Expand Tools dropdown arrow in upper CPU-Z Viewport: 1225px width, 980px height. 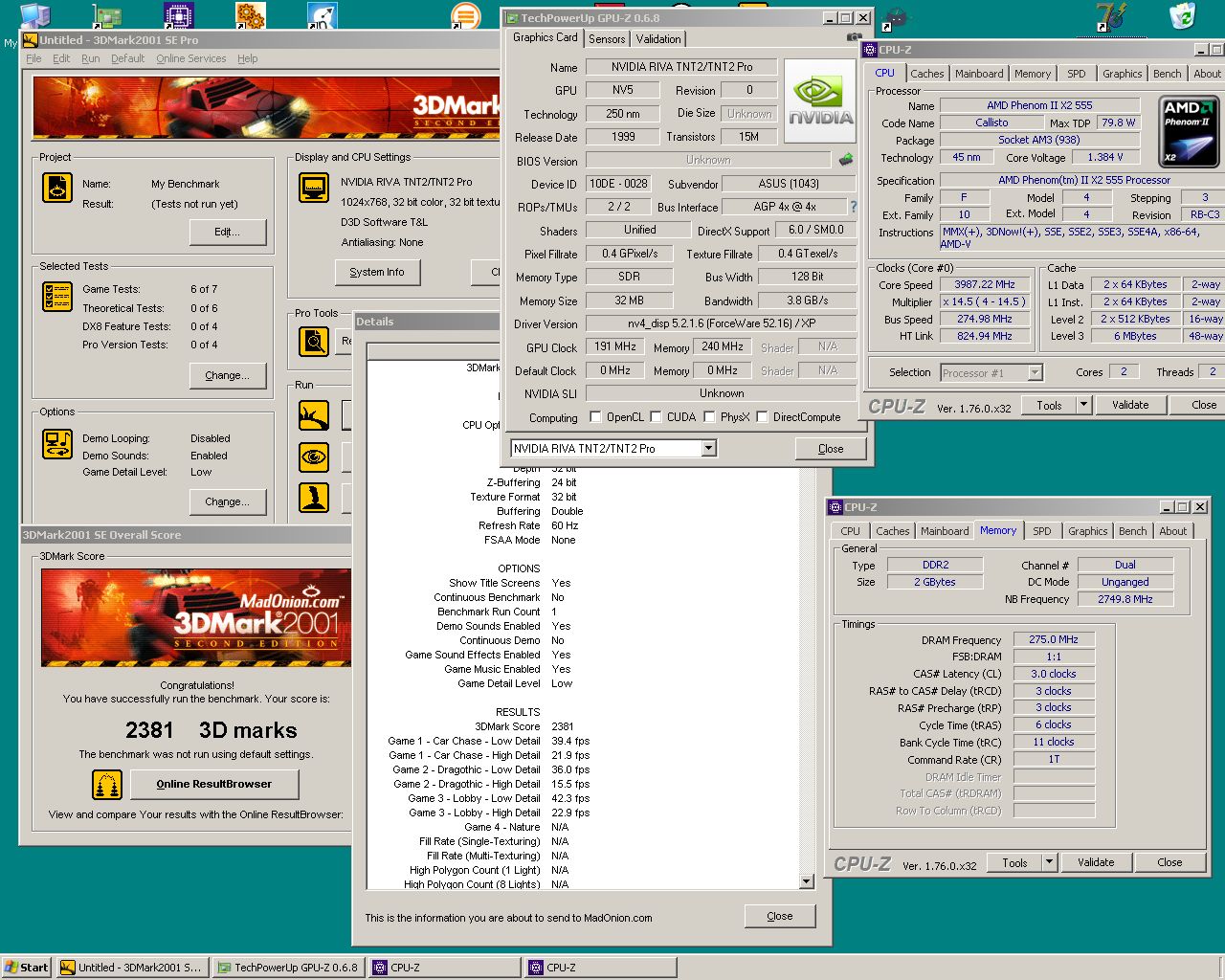click(x=1083, y=405)
